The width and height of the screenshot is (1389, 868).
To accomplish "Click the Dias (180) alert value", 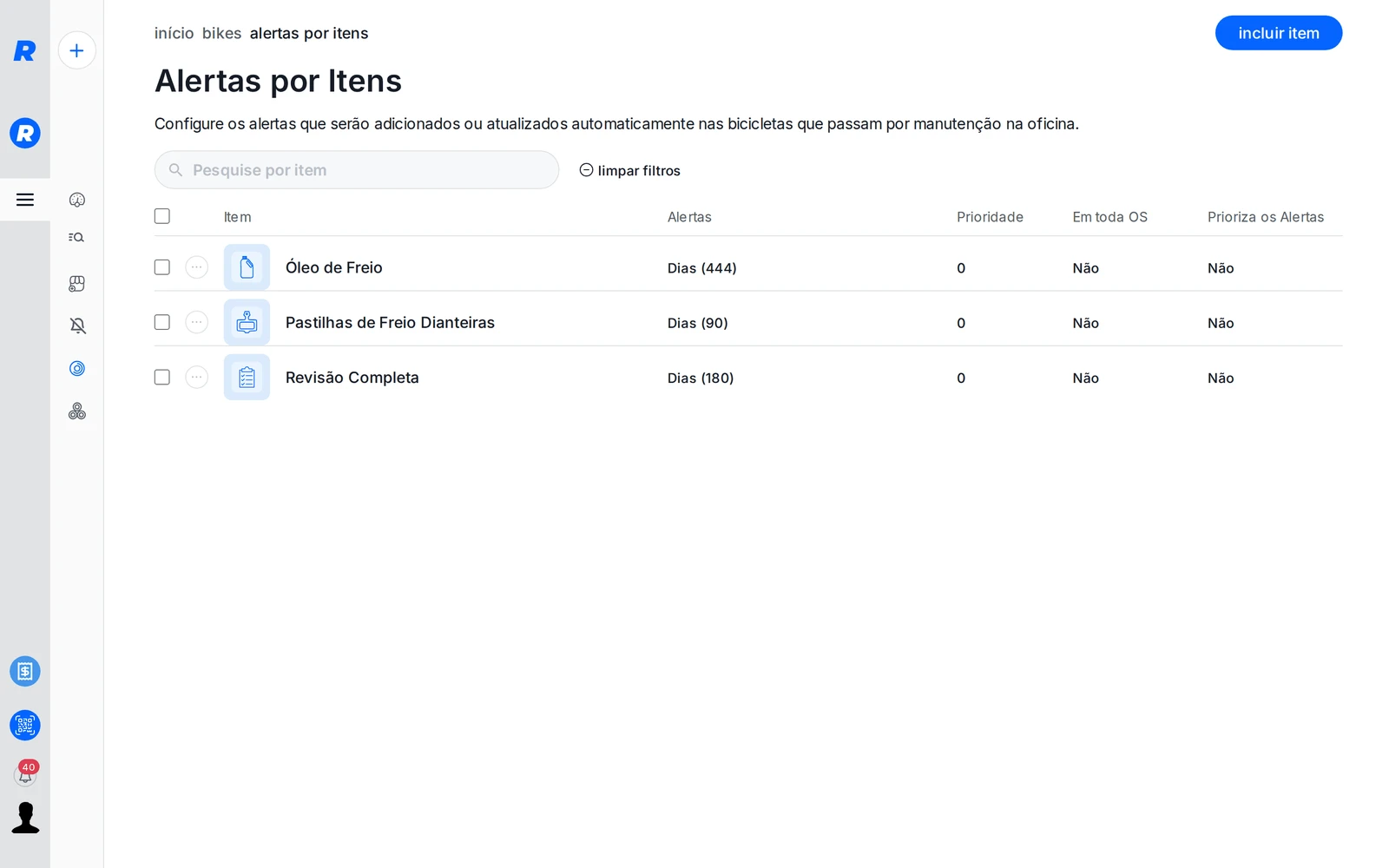I will (701, 378).
